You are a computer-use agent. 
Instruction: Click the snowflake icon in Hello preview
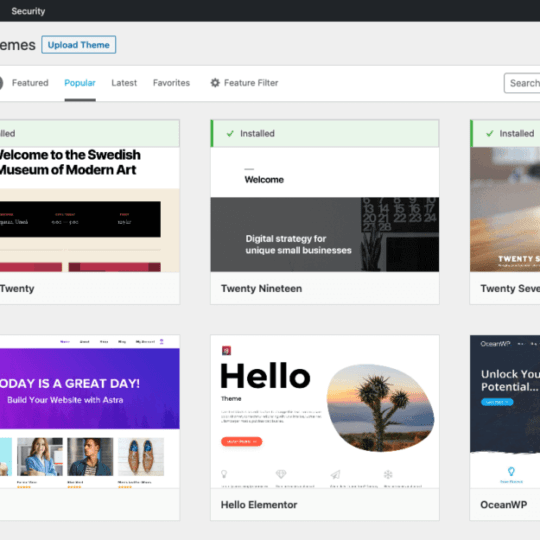[388, 475]
